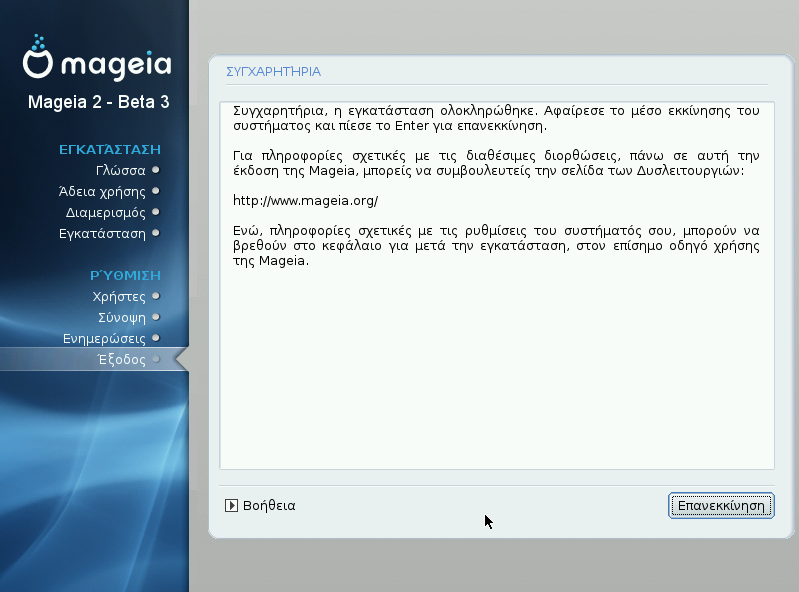Click the bullet dot next to Γλώσσα
Image resolution: width=799 pixels, height=592 pixels.
point(156,170)
